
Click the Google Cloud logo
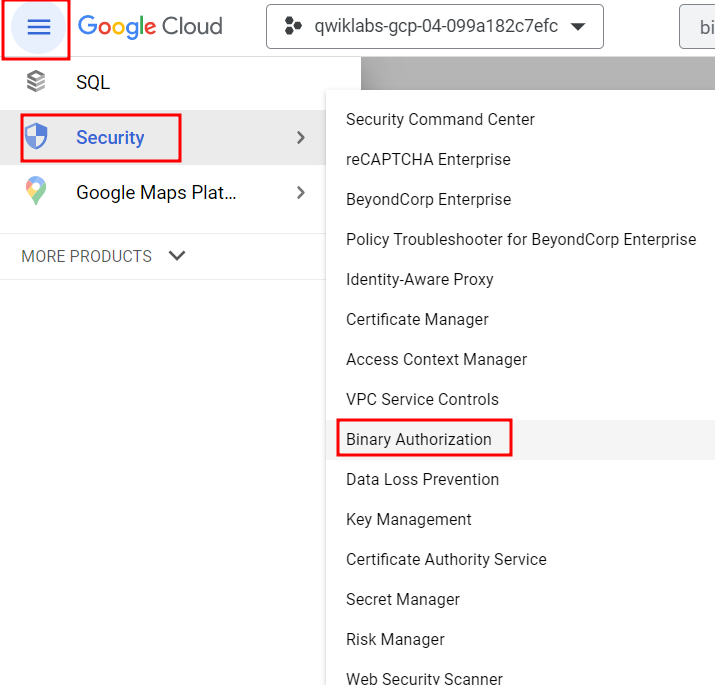150,26
